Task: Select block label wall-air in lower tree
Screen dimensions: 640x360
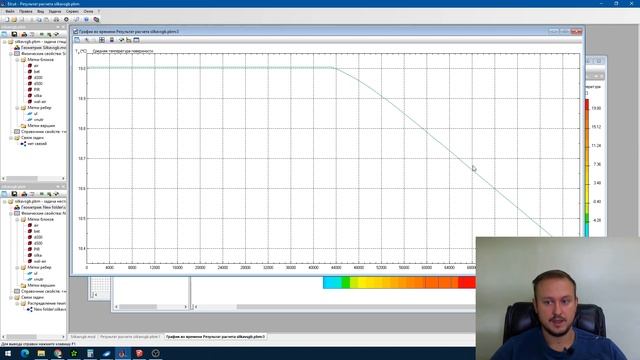Action: [40, 261]
